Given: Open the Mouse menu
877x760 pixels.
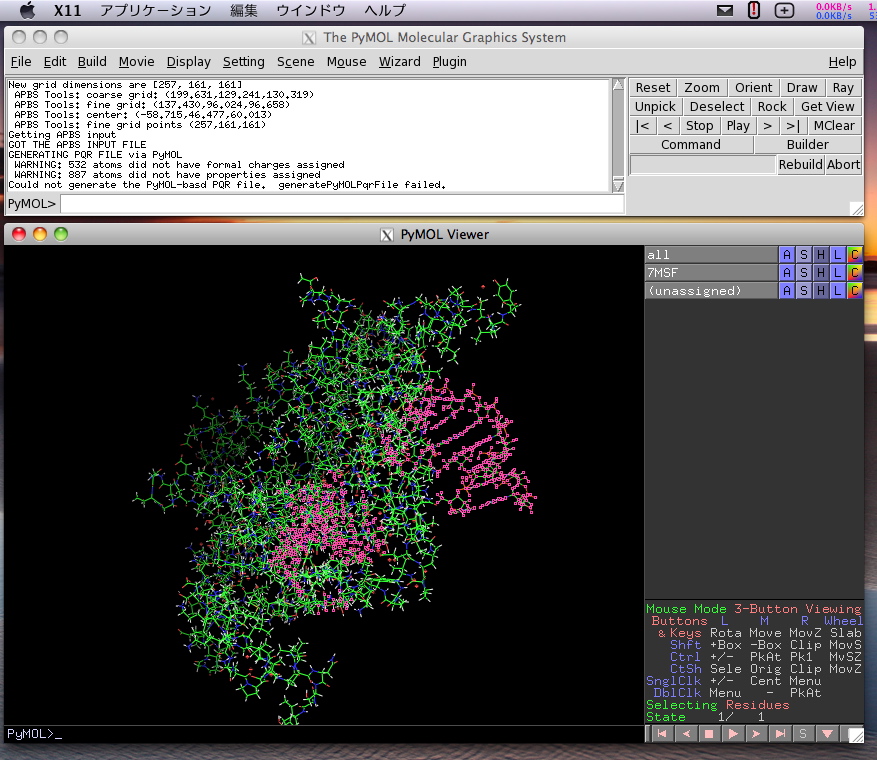Looking at the screenshot, I should pyautogui.click(x=346, y=62).
